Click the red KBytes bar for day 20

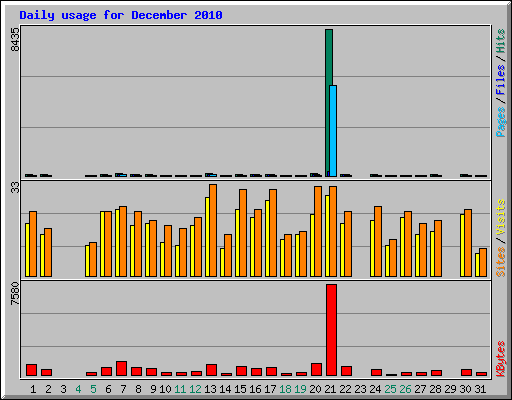tap(316, 369)
